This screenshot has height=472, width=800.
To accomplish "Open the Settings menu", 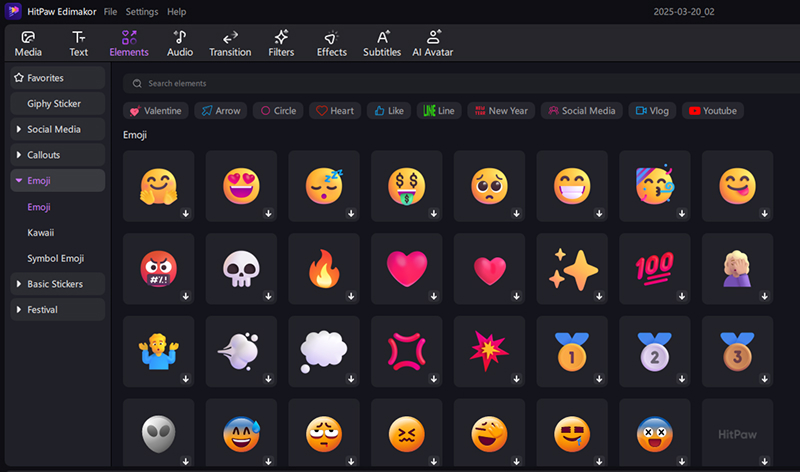I will (142, 12).
